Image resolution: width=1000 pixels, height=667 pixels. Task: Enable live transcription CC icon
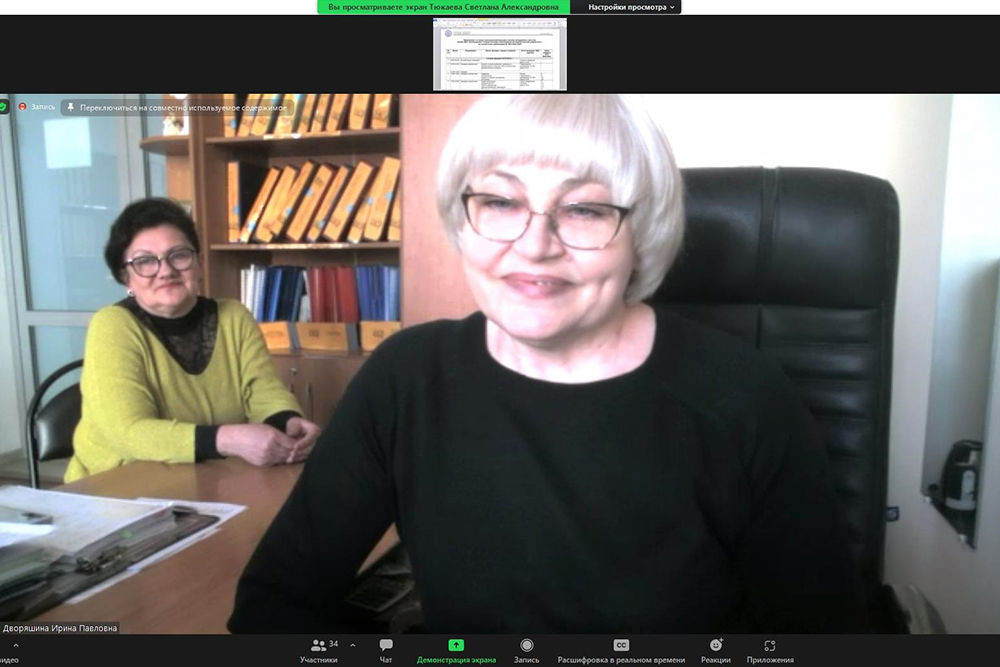[x=621, y=645]
